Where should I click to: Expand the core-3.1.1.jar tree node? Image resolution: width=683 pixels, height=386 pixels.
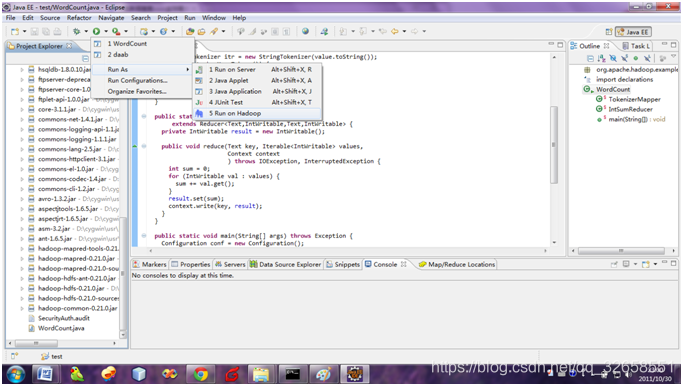(x=22, y=109)
